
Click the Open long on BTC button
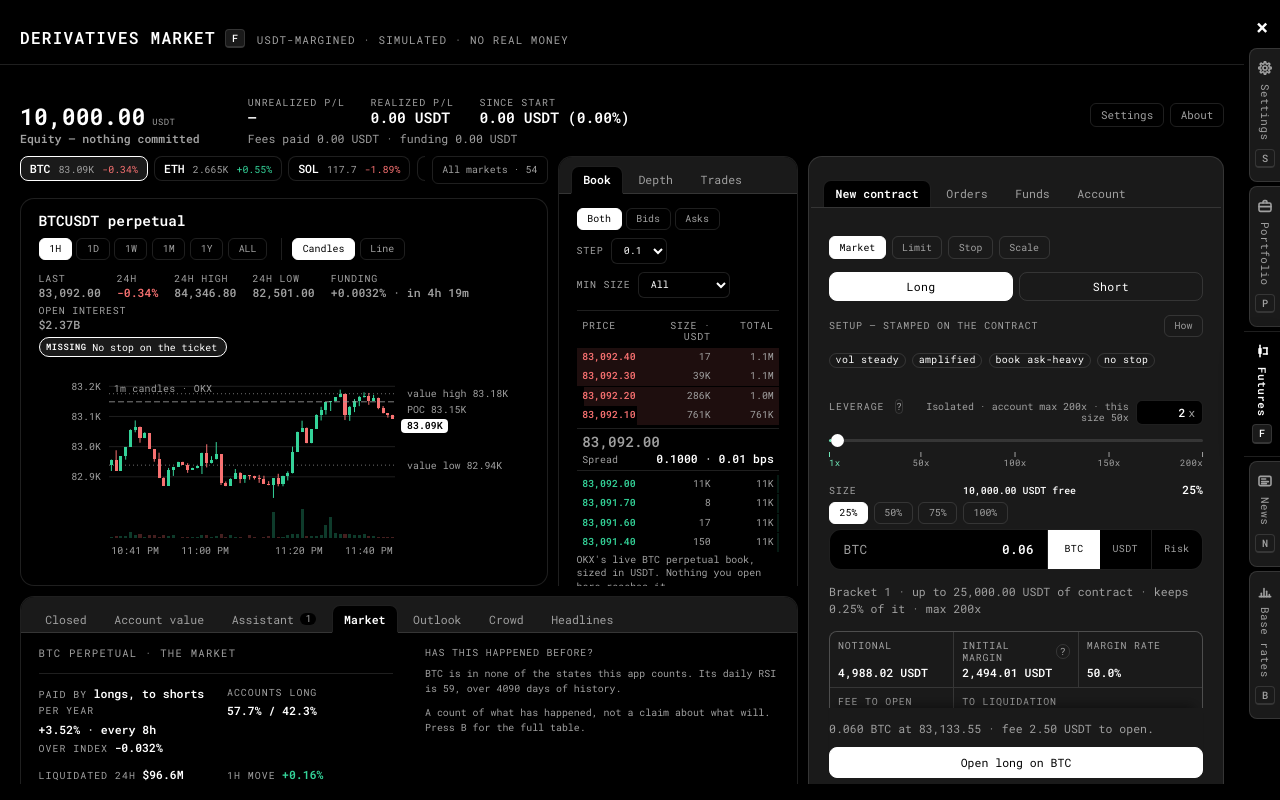click(1015, 763)
